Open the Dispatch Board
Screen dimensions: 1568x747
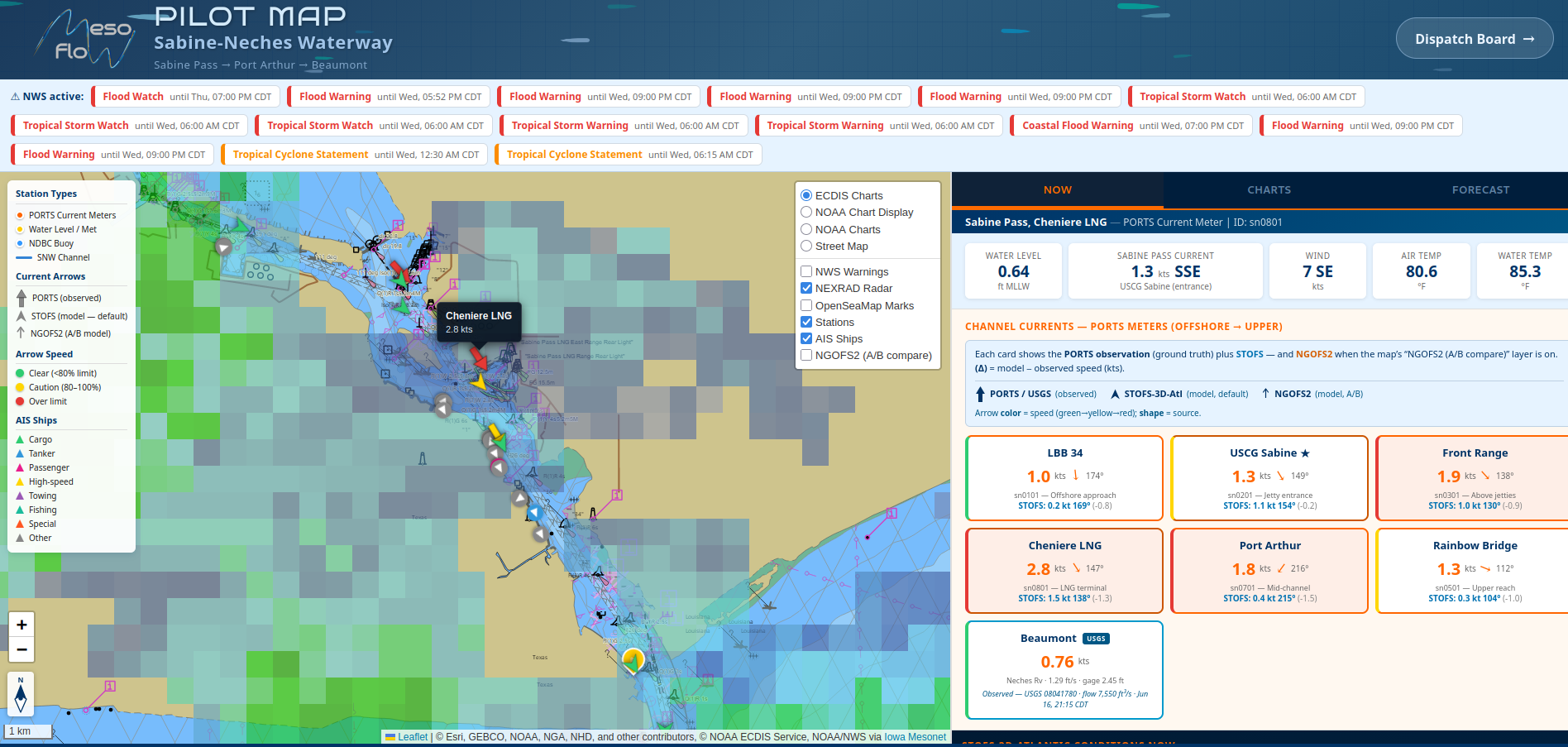[1474, 39]
